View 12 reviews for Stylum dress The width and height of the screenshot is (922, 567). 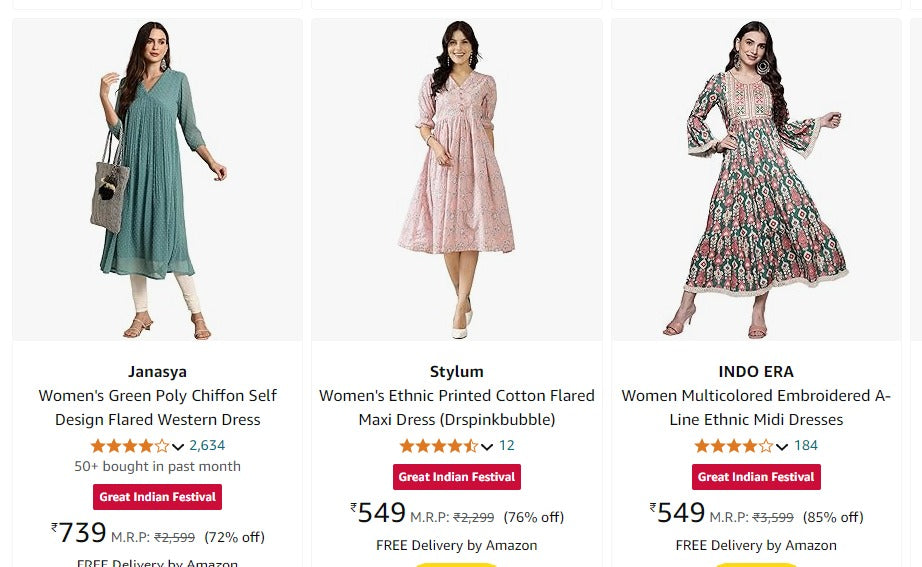(x=507, y=446)
